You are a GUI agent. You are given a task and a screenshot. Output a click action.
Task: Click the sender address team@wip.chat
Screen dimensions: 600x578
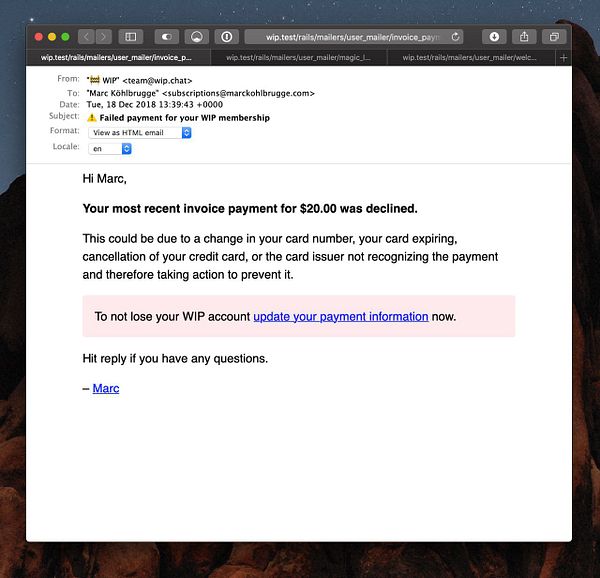coord(157,81)
